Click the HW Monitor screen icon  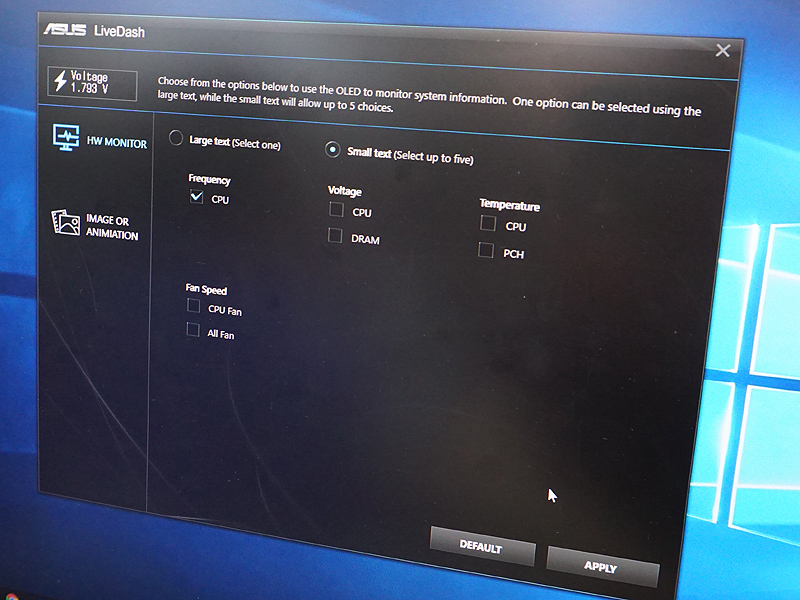pos(66,137)
